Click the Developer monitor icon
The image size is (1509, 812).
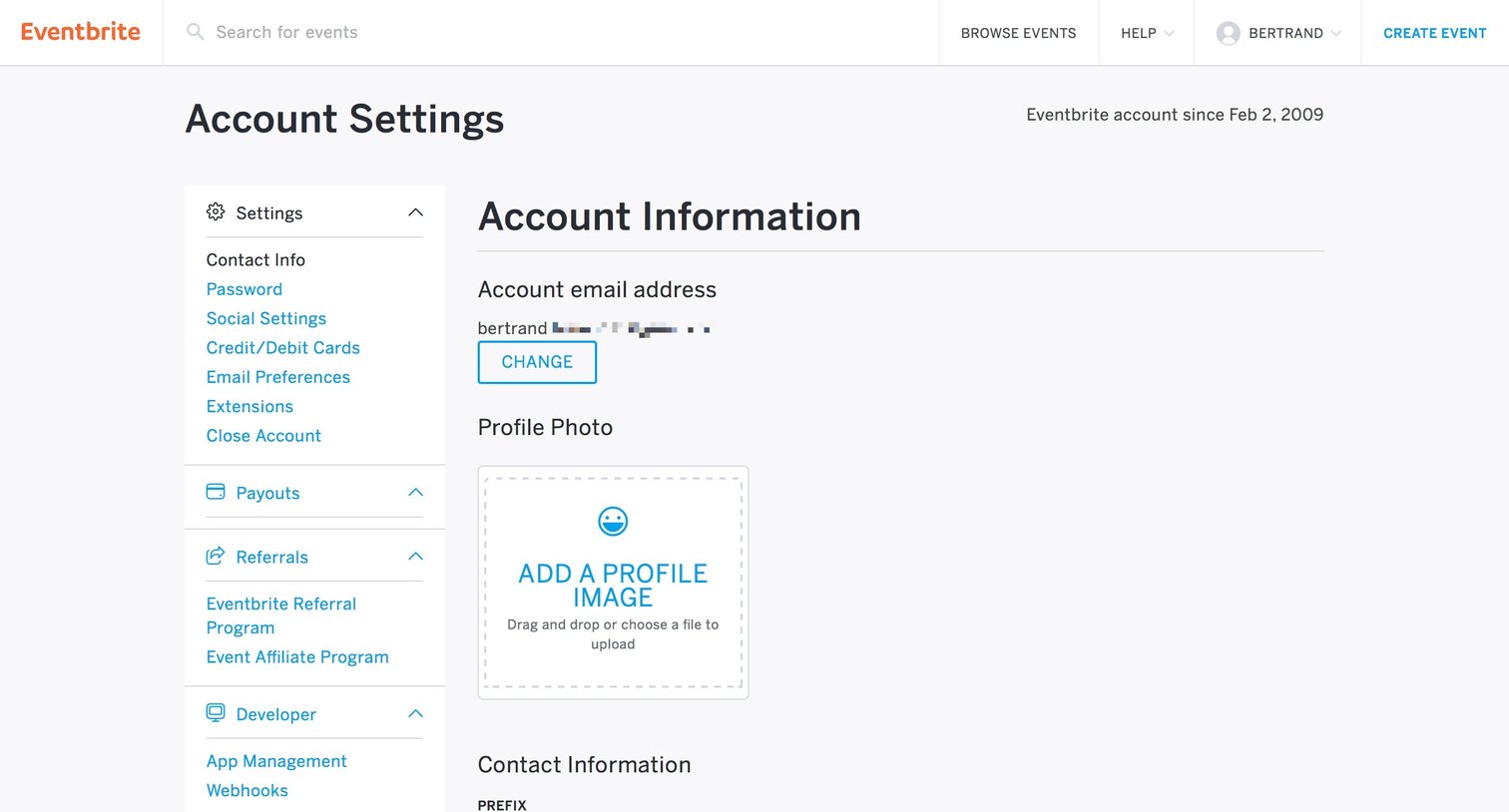pos(216,712)
